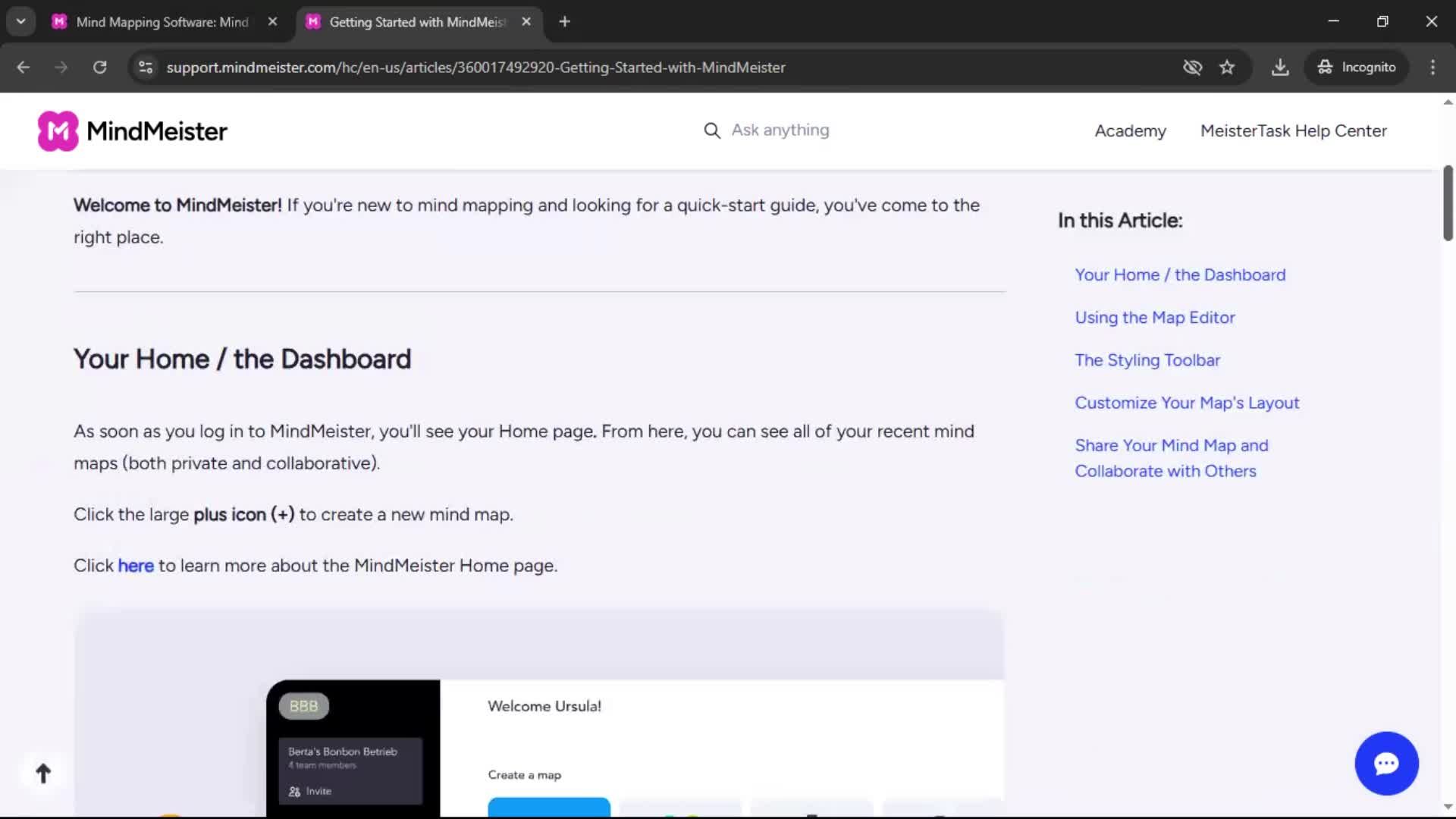Click the MindMeister wordmark text
Image resolution: width=1456 pixels, height=819 pixels.
[x=157, y=131]
